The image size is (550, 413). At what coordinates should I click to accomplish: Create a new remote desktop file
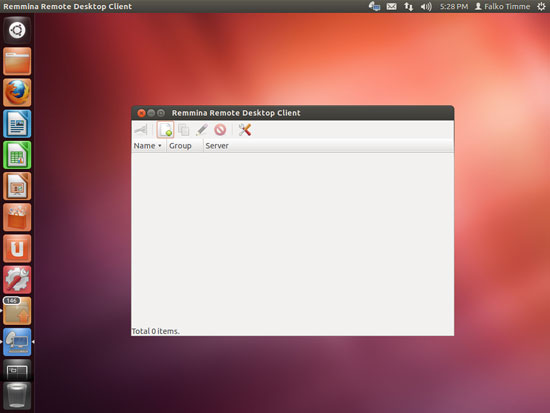(x=165, y=130)
